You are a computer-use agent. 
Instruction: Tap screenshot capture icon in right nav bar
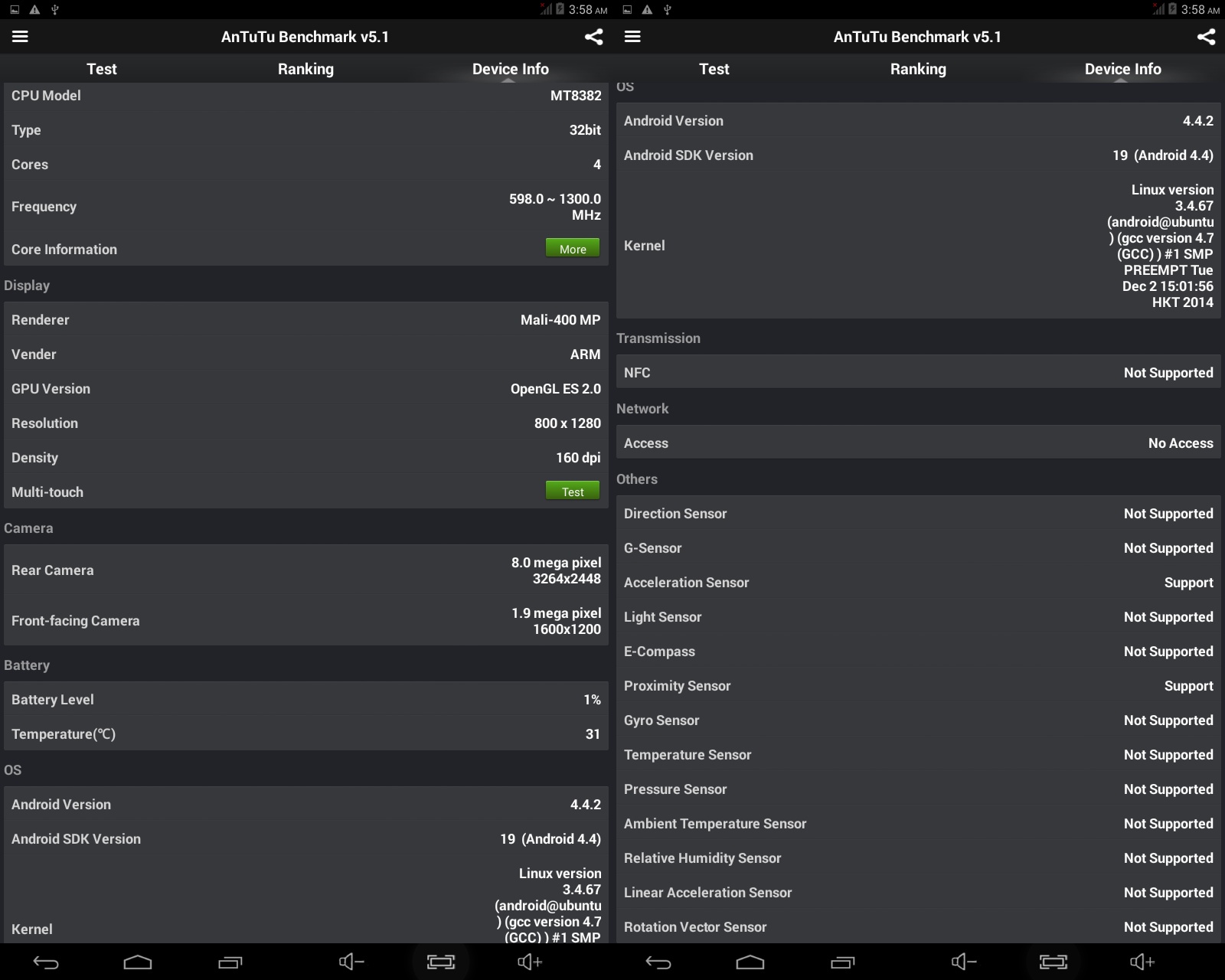(x=1053, y=962)
